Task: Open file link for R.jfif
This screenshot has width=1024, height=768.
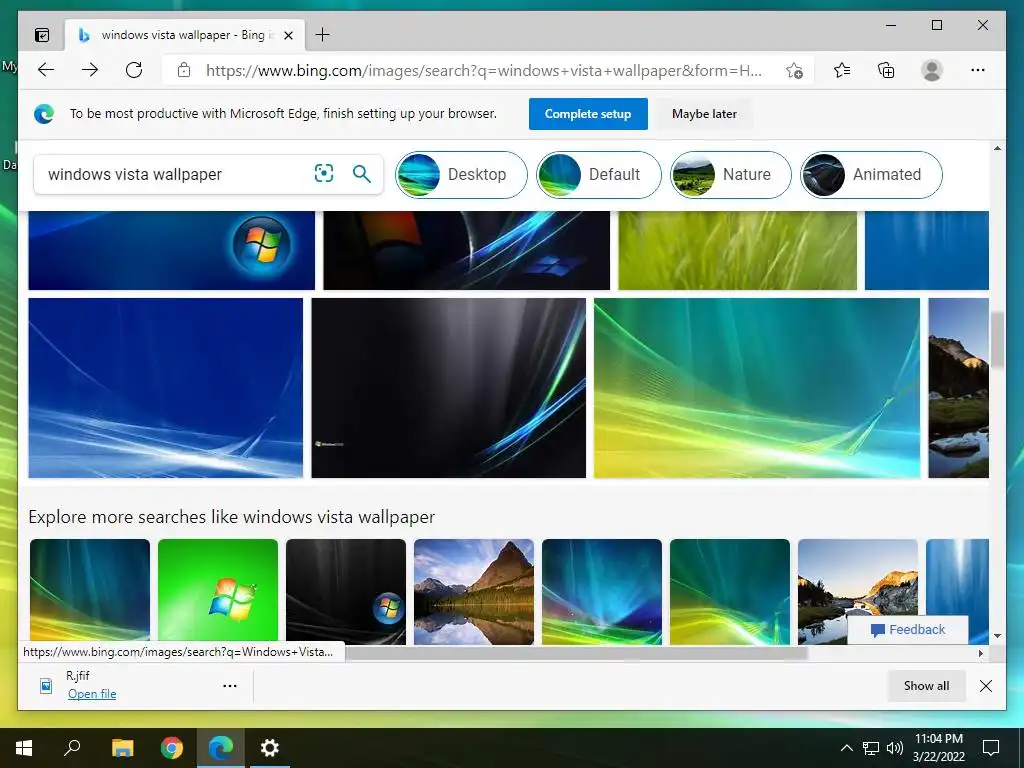Action: (92, 694)
